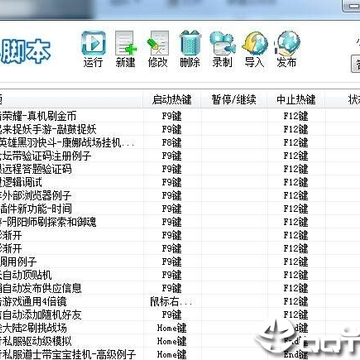This screenshot has width=360, height=360.
Task: Click Home键 hotkey for 私服驱动级模拟
Action: tap(172, 341)
